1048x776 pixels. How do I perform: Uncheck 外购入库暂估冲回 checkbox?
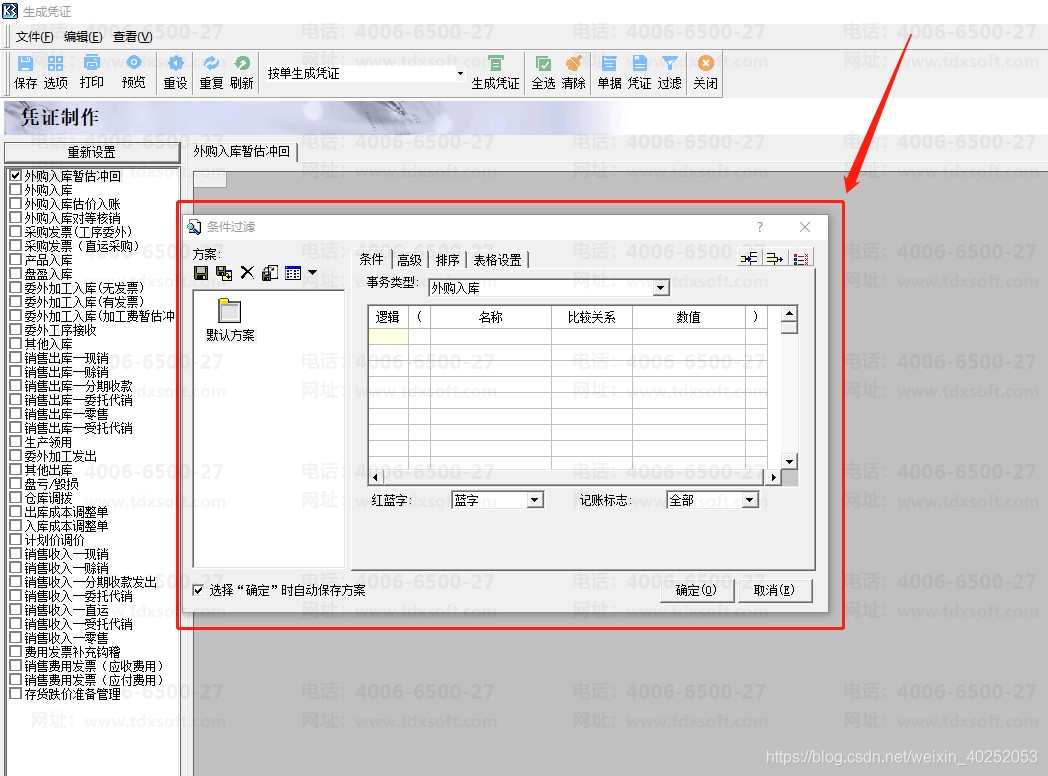pos(15,175)
